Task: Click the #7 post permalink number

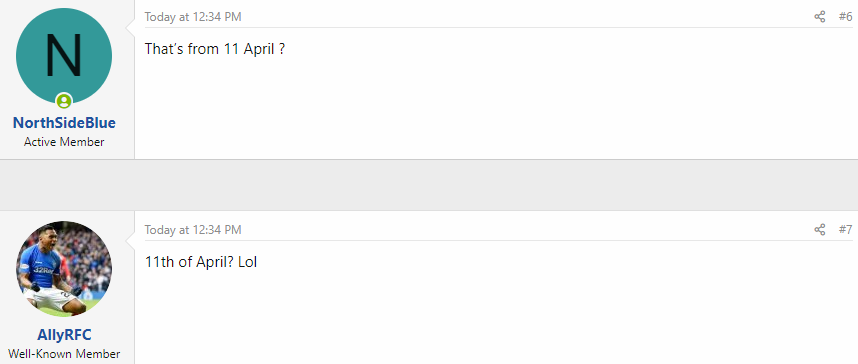Action: [845, 230]
